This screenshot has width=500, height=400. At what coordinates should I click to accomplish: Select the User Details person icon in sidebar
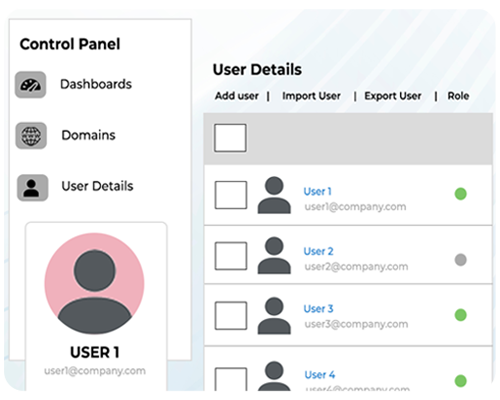[x=32, y=188]
